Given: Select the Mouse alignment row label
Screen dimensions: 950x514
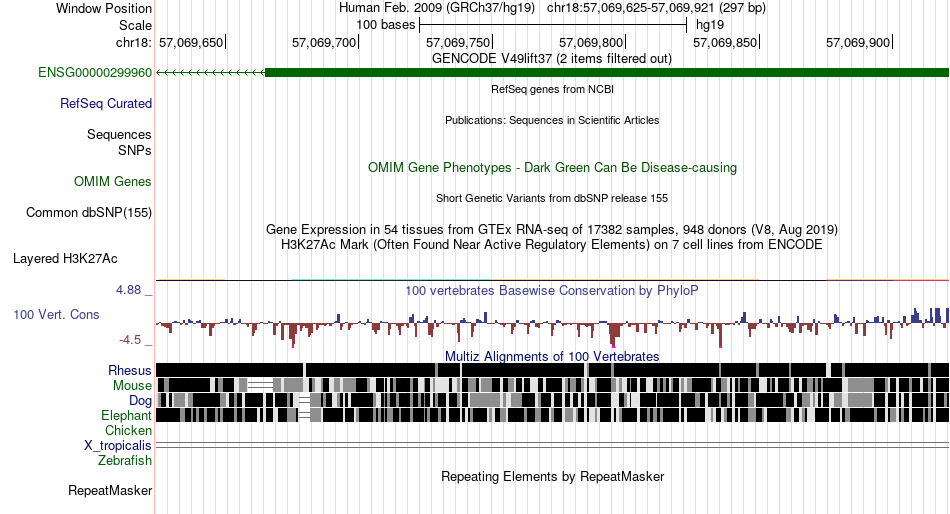Looking at the screenshot, I should click(132, 386).
